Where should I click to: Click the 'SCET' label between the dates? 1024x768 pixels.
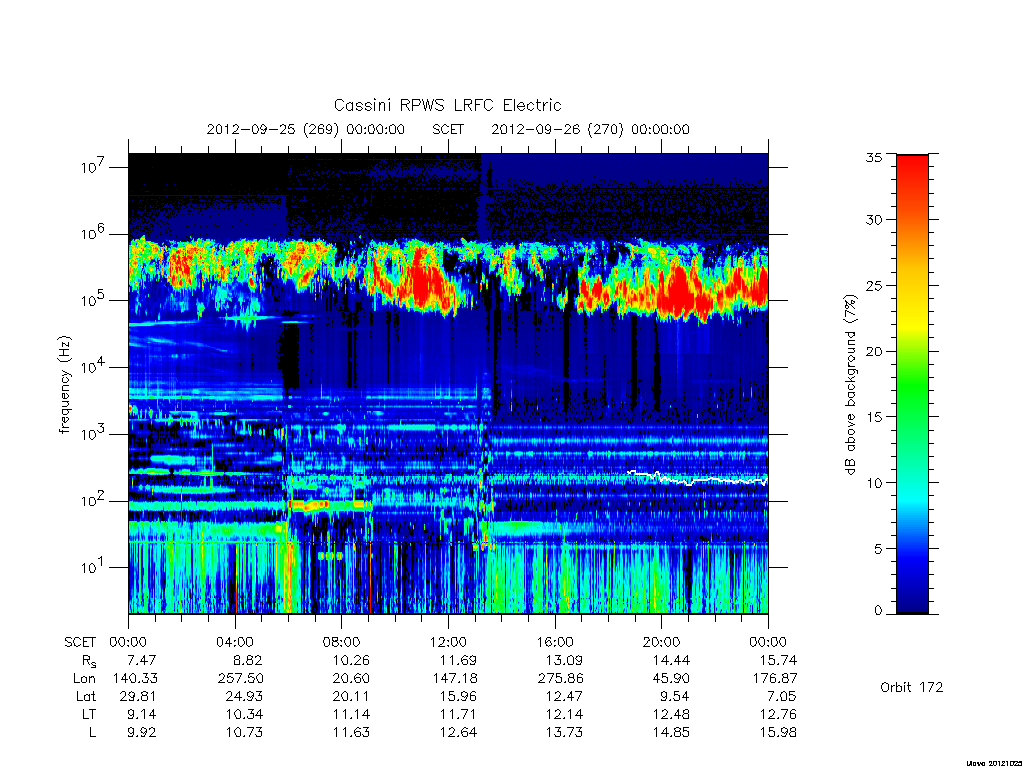coord(448,129)
